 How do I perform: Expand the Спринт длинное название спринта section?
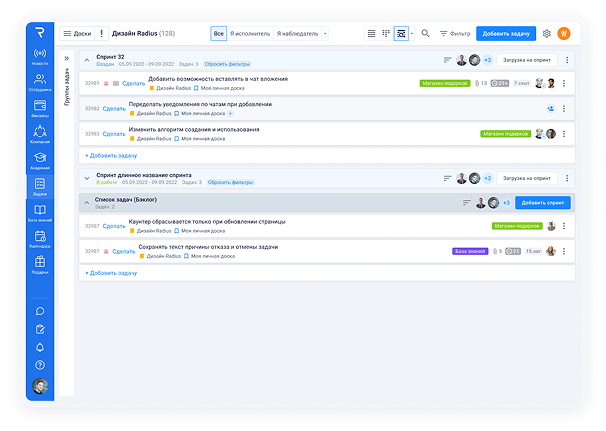87,177
